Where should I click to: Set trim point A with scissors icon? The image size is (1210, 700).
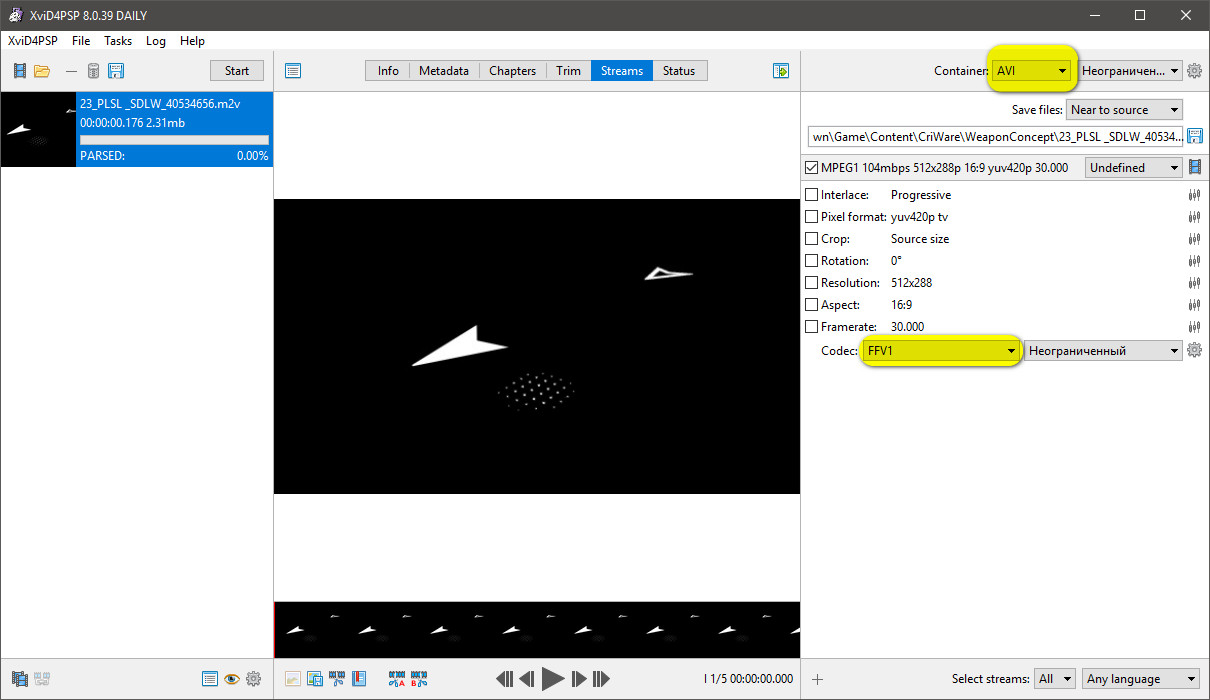397,679
